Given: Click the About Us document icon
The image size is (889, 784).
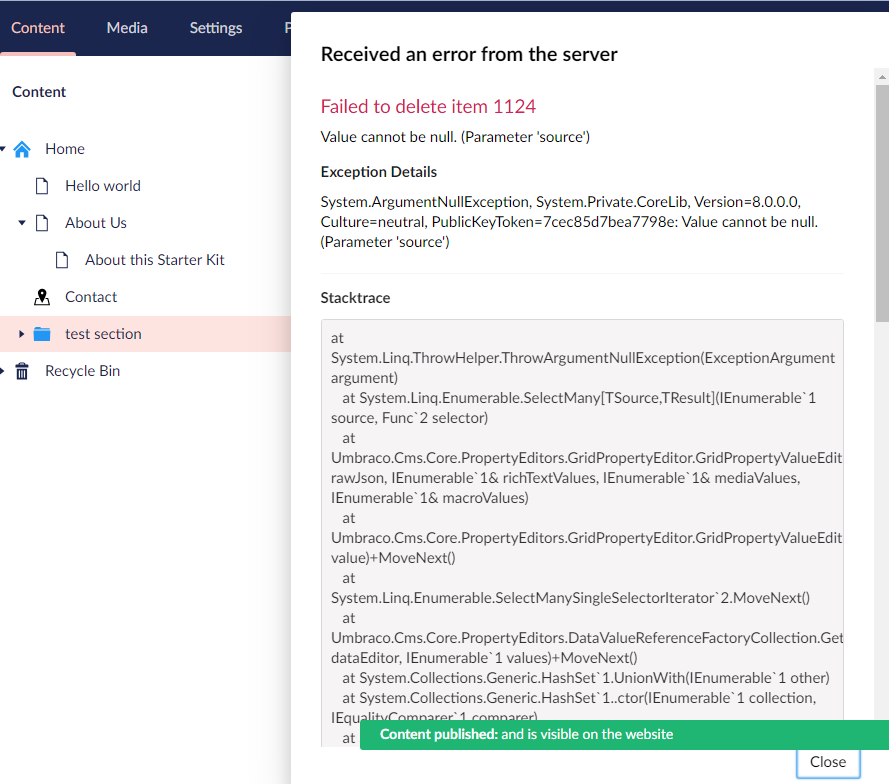Looking at the screenshot, I should pyautogui.click(x=42, y=223).
